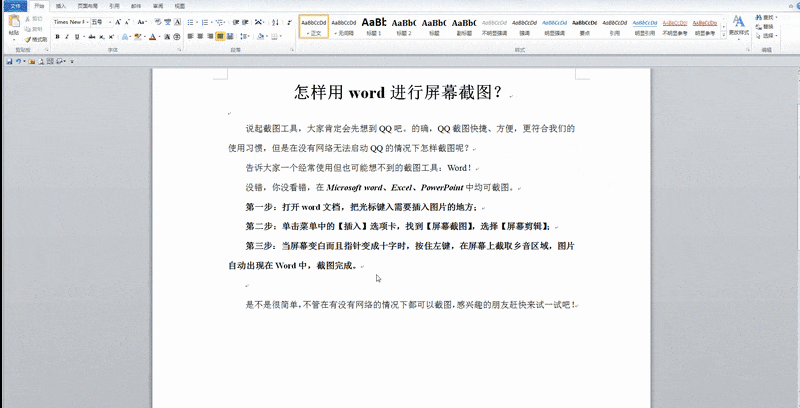800x408 pixels.
Task: Switch to the Review ribbon tab
Action: pos(158,6)
